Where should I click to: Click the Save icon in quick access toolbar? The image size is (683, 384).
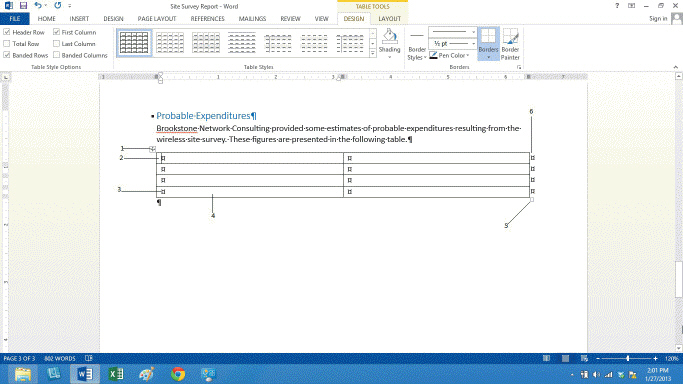point(23,6)
